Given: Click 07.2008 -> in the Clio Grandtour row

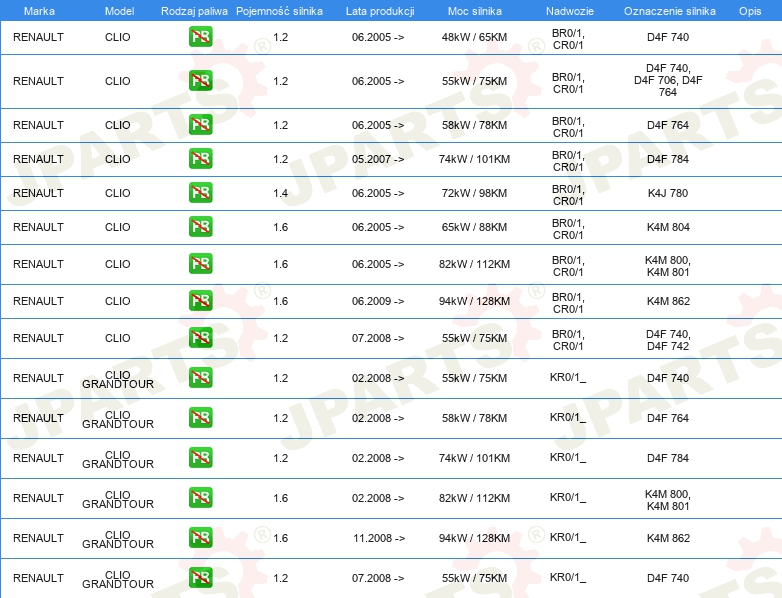Looking at the screenshot, I should pos(378,578).
